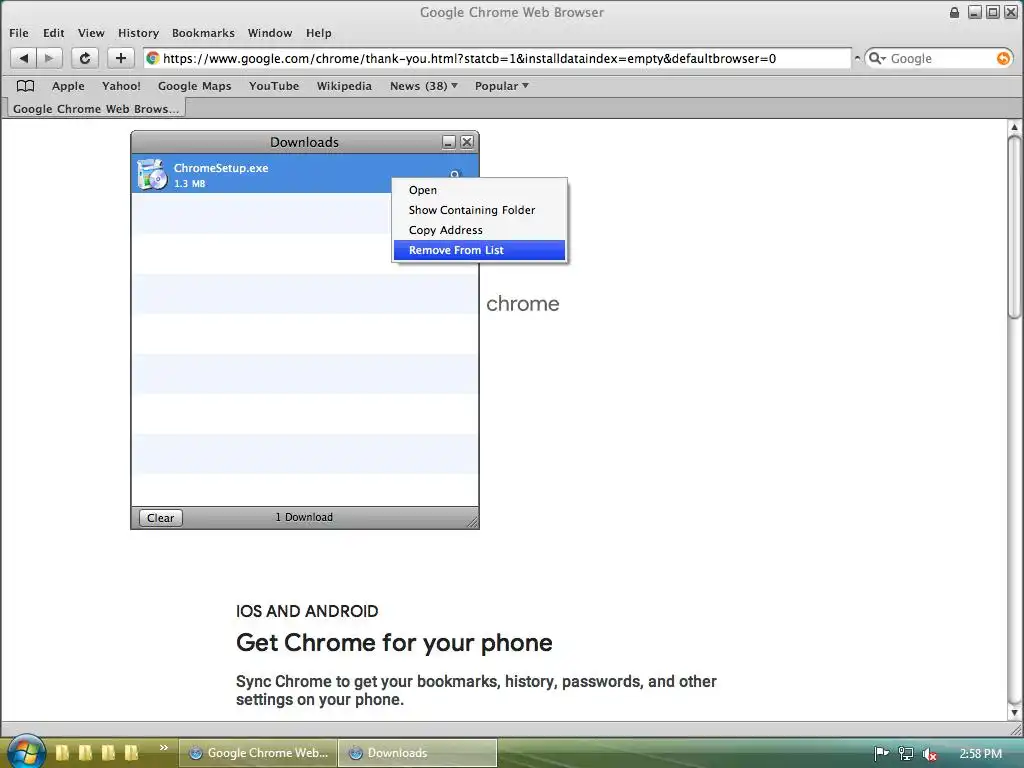Click the Get Chrome for your phone heading

[x=394, y=643]
